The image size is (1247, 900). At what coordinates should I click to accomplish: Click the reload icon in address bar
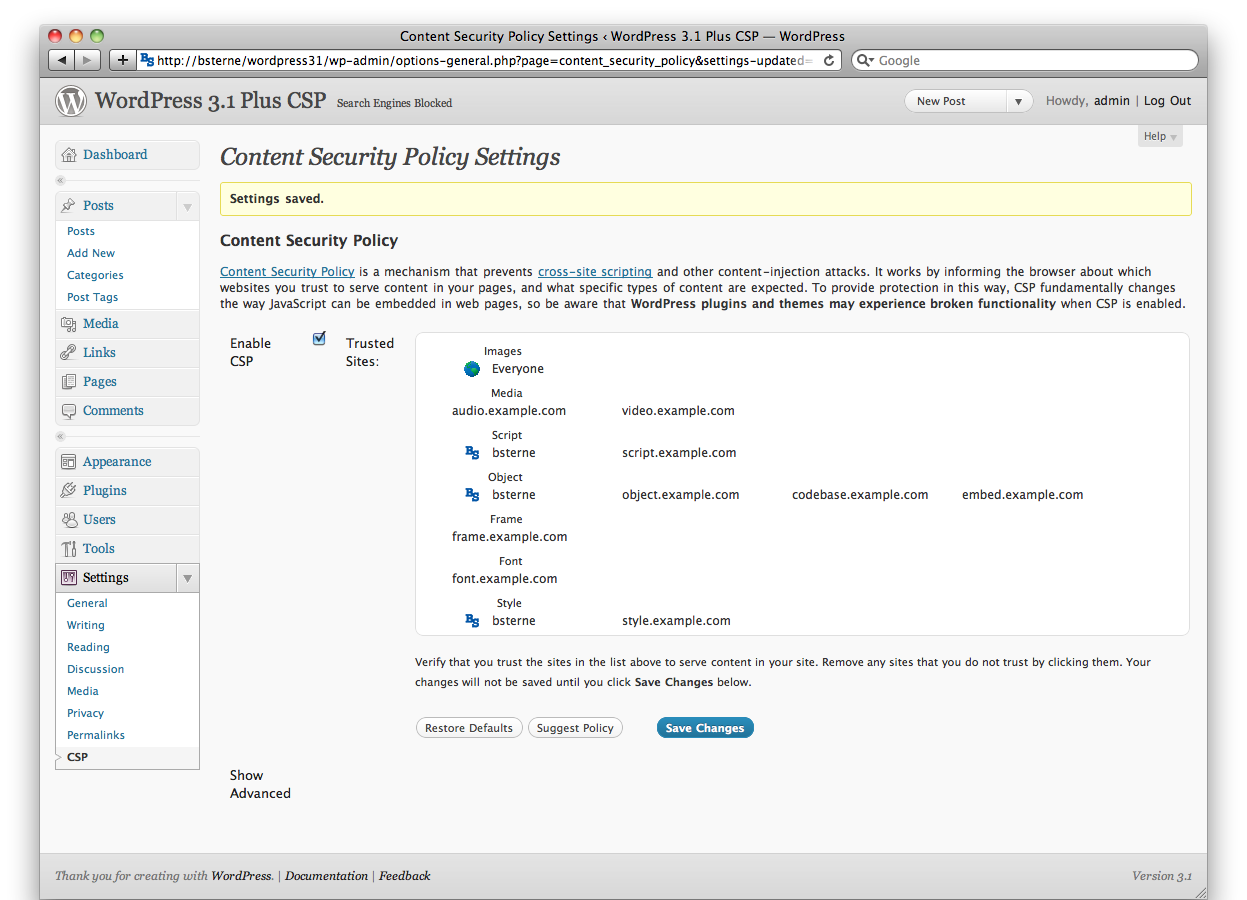(x=828, y=60)
